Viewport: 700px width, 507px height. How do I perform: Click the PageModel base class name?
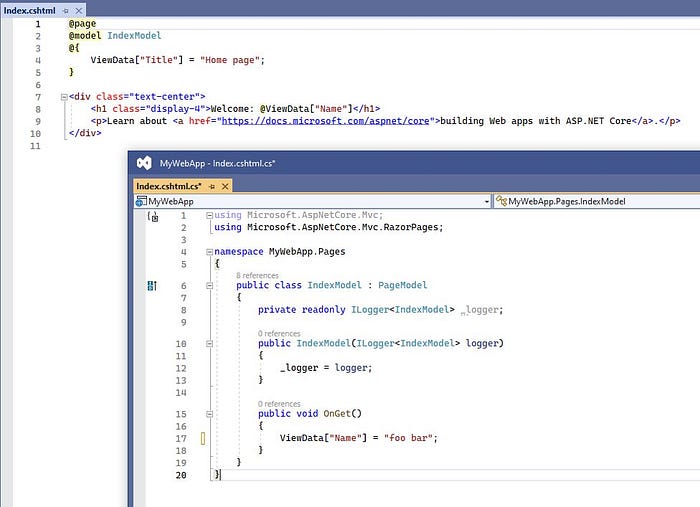point(402,285)
